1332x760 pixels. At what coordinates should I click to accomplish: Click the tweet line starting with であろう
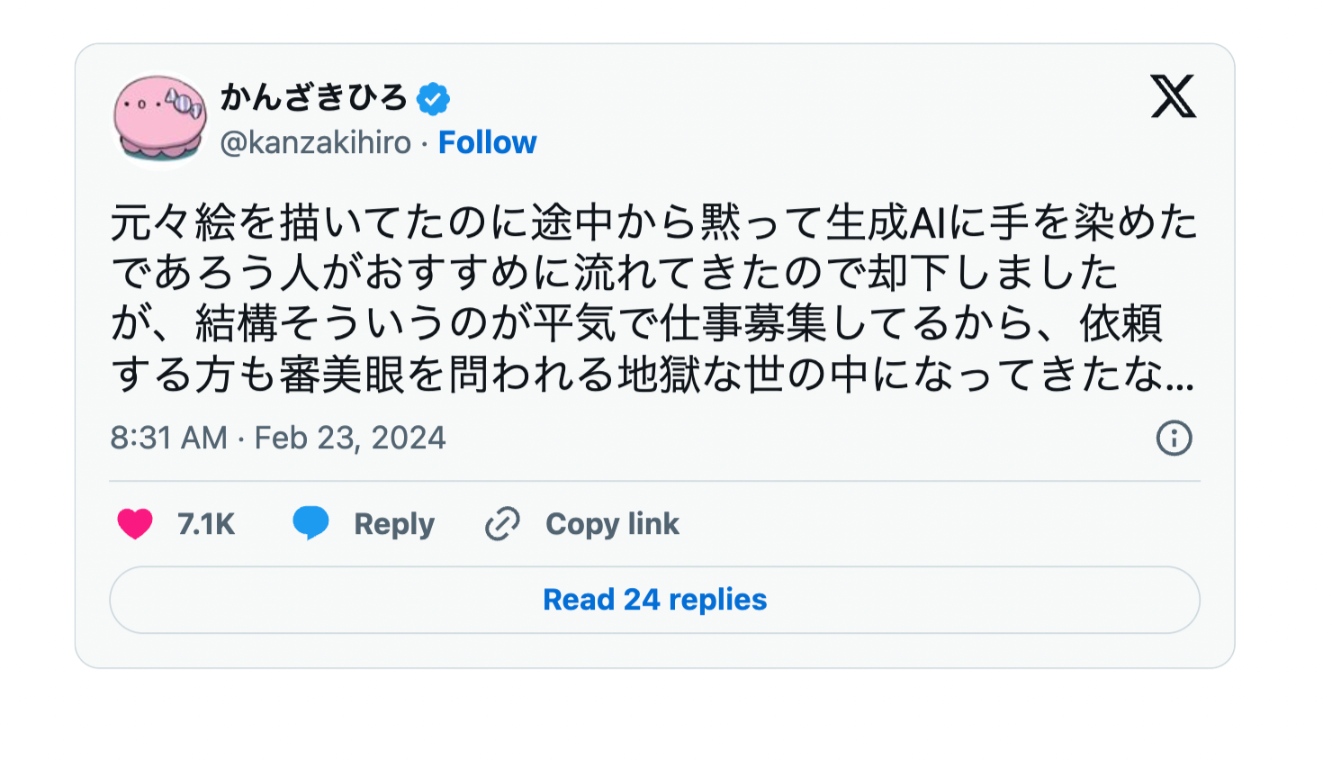(x=615, y=273)
